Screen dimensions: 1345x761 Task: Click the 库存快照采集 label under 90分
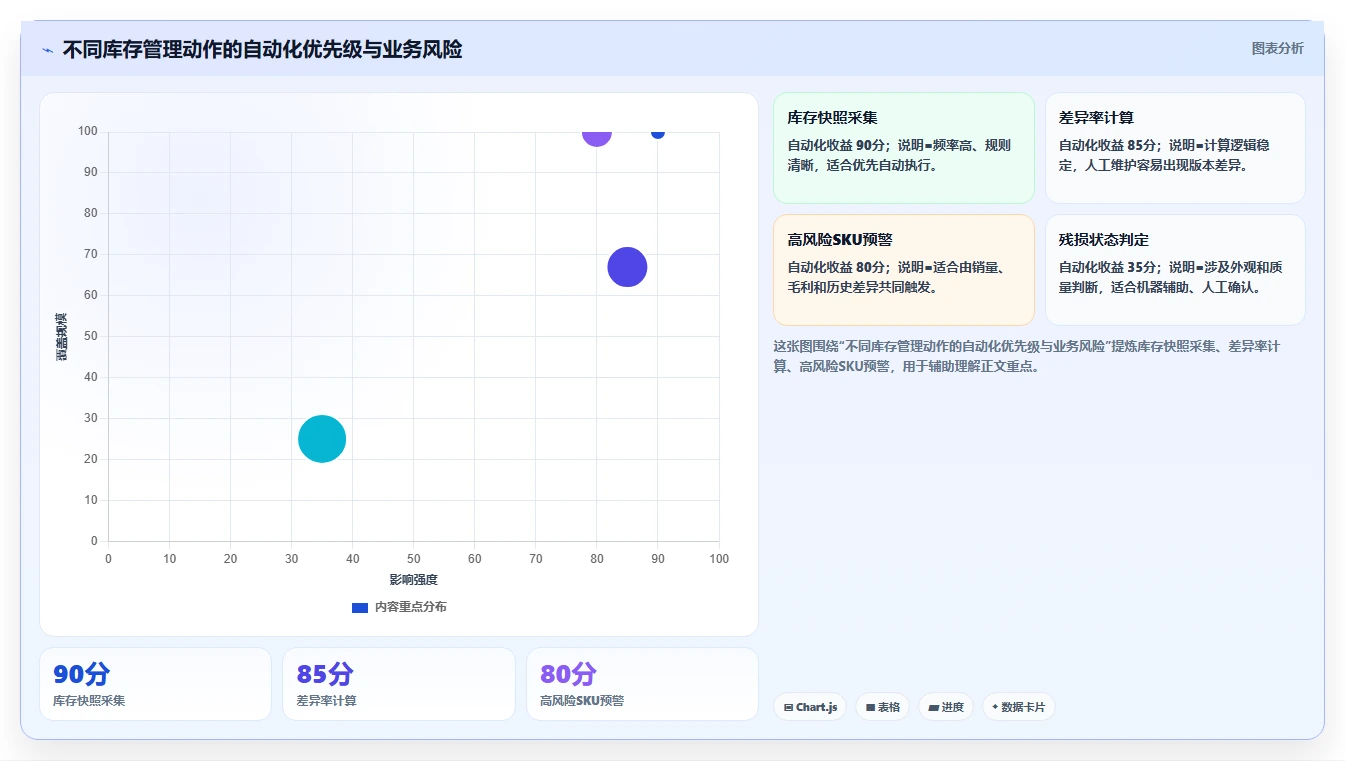point(89,701)
